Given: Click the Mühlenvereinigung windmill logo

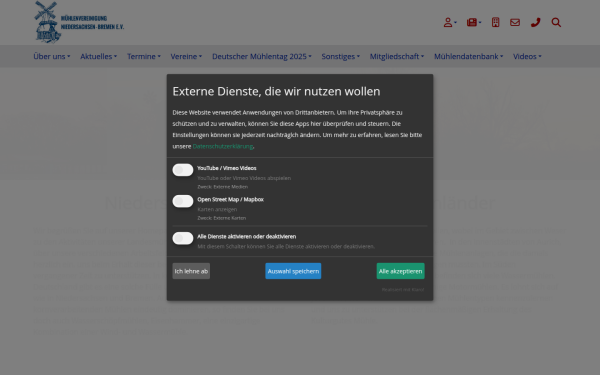Looking at the screenshot, I should click(x=79, y=22).
